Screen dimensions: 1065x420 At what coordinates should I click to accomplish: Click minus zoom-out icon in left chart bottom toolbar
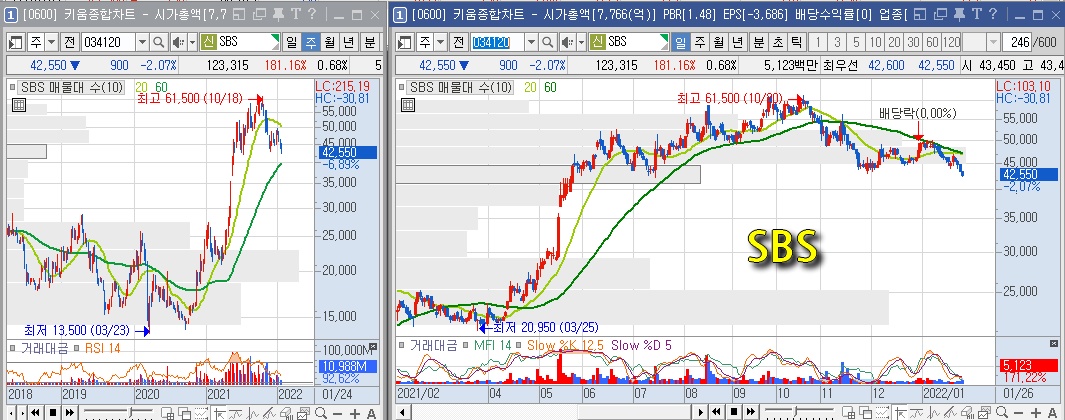(x=338, y=413)
